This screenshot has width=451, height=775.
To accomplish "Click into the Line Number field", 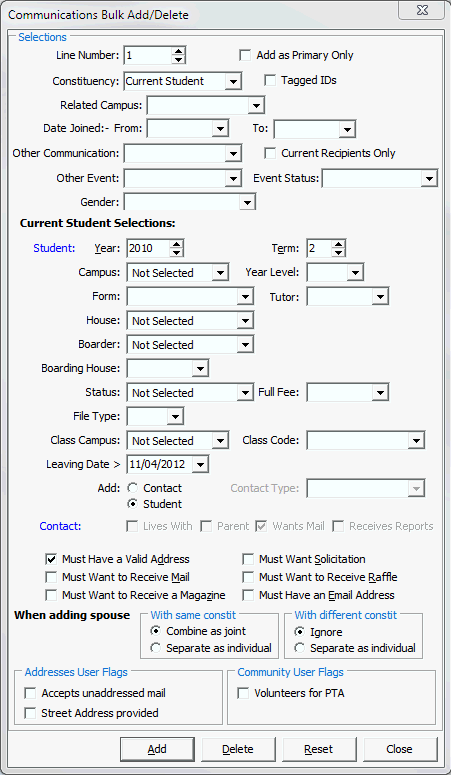I will (x=148, y=55).
